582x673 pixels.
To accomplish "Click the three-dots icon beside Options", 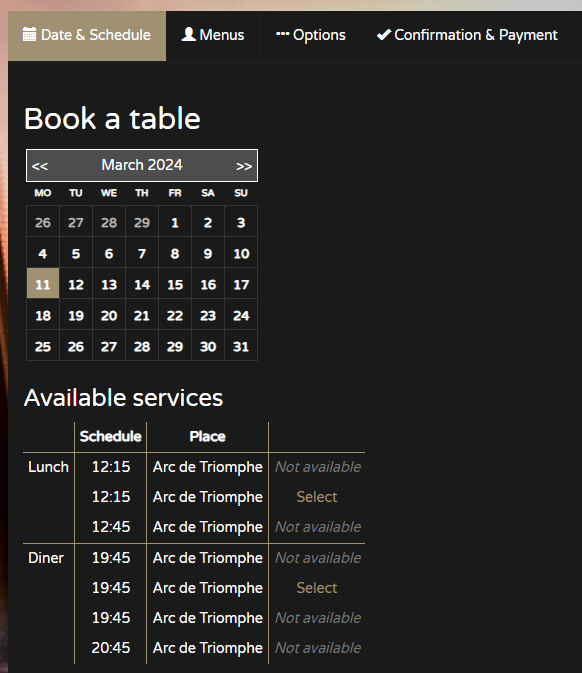I will pos(282,33).
